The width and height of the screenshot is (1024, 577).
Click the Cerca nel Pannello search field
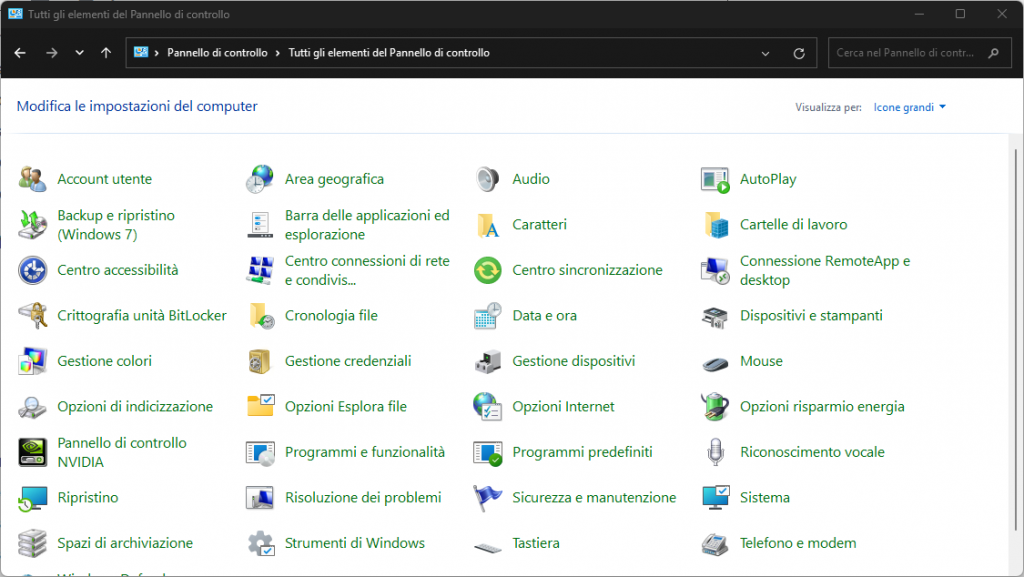(x=905, y=53)
